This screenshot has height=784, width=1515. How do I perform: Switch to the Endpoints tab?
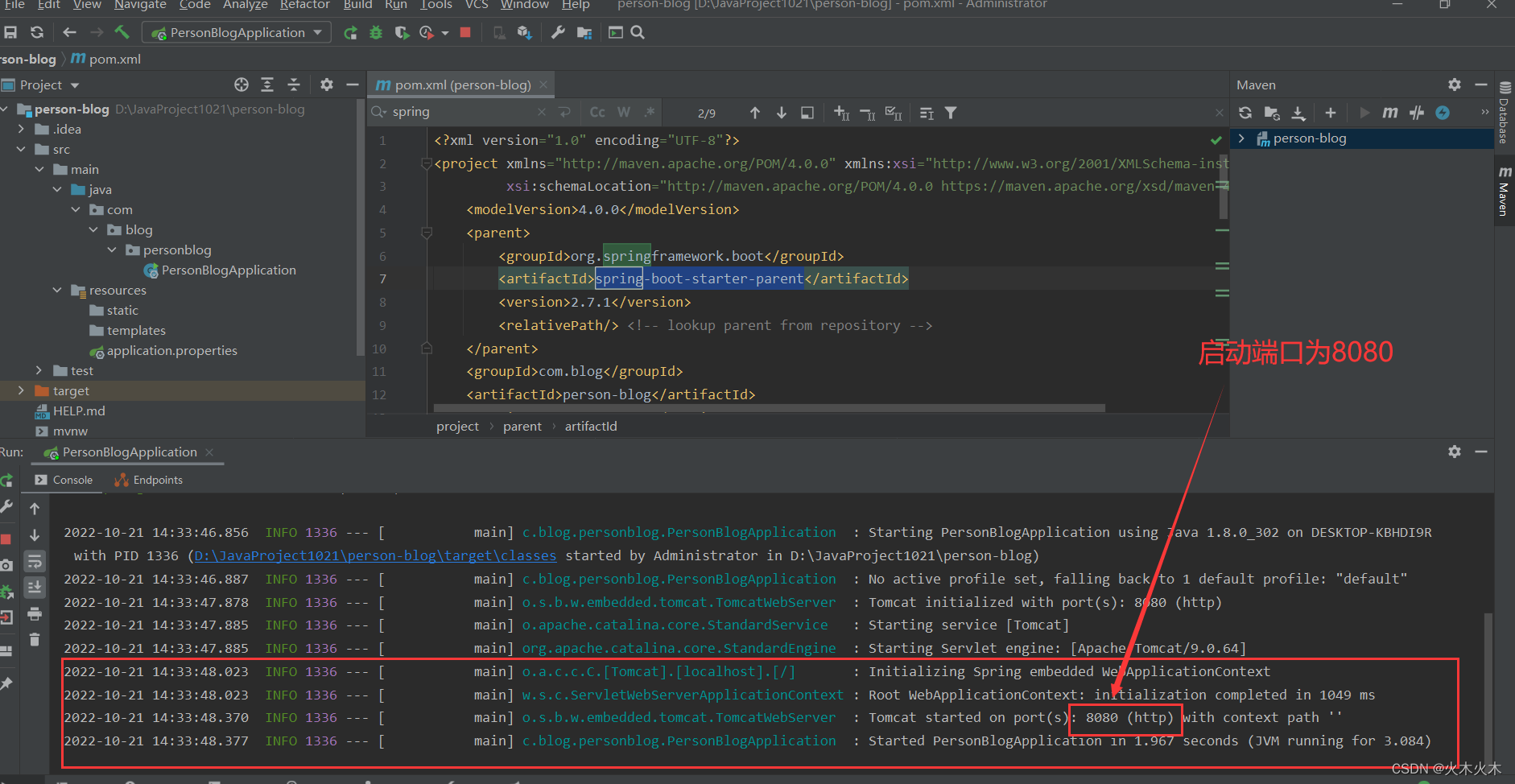149,480
